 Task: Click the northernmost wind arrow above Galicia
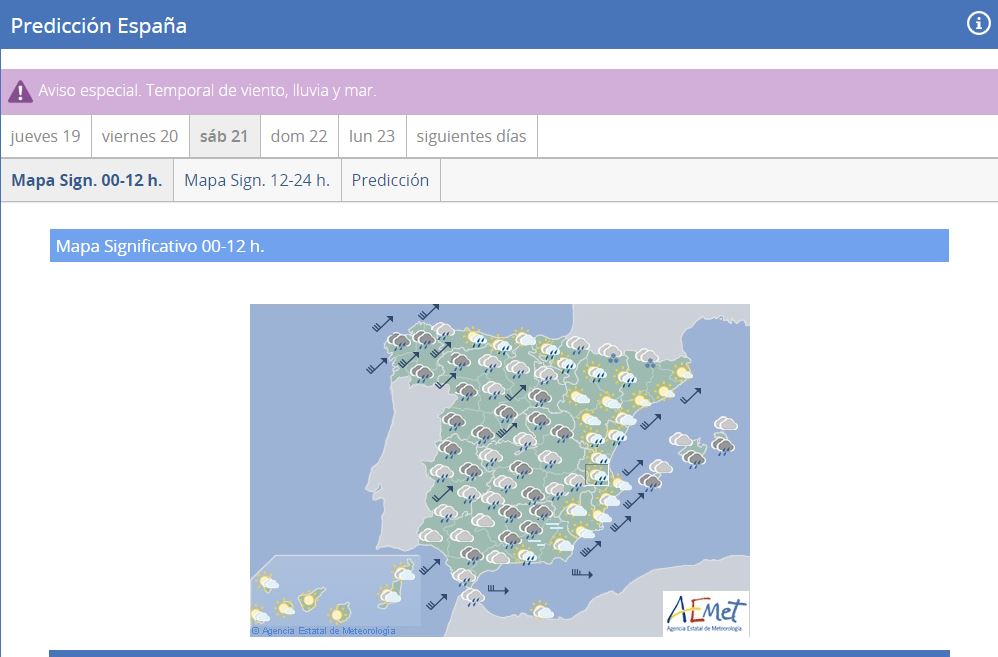coord(428,312)
